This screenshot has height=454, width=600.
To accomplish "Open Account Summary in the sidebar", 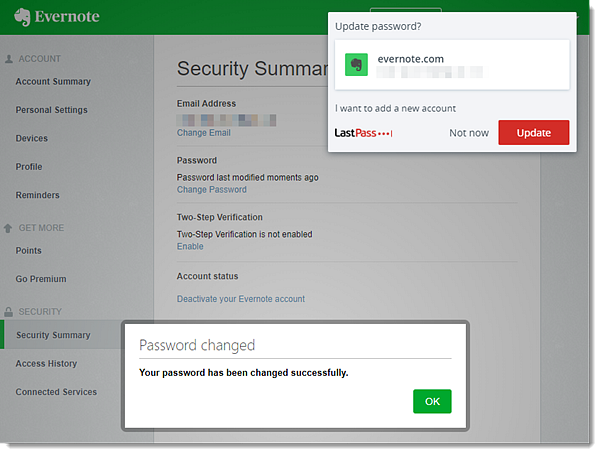I will pos(53,82).
